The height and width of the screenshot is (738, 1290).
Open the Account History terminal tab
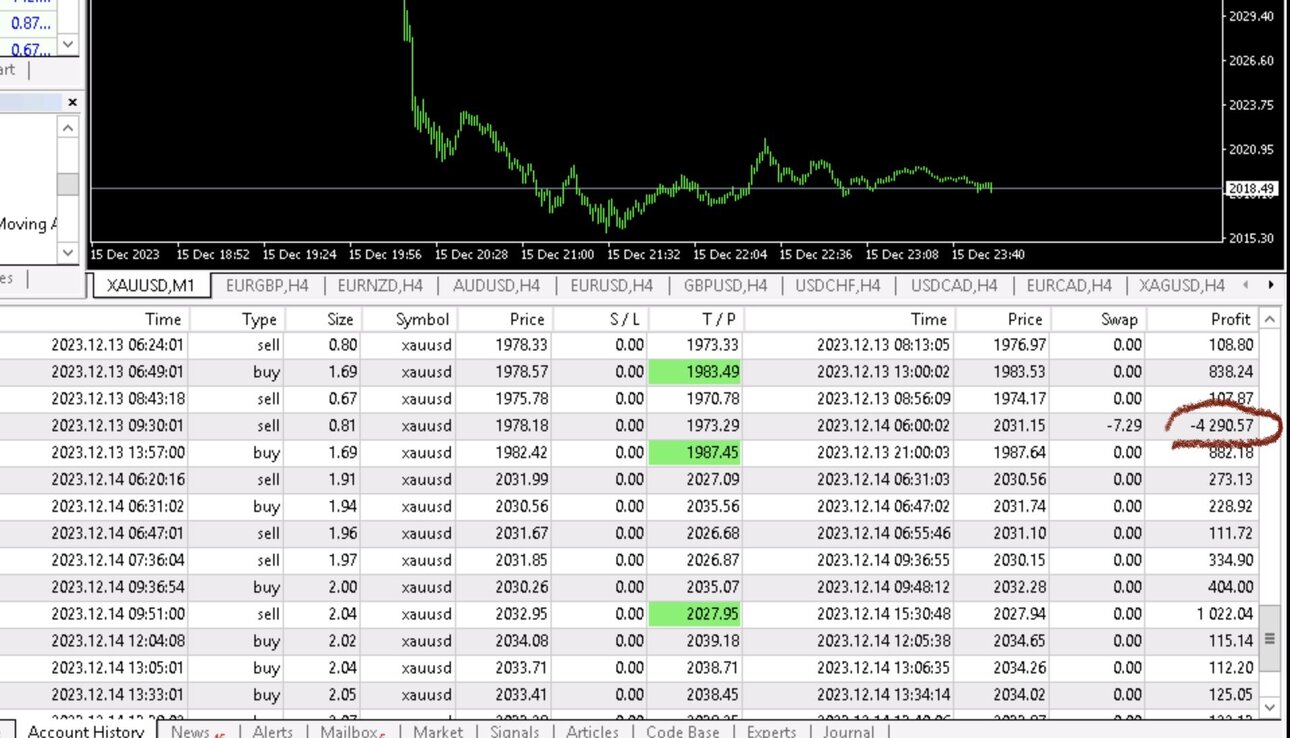pyautogui.click(x=86, y=730)
